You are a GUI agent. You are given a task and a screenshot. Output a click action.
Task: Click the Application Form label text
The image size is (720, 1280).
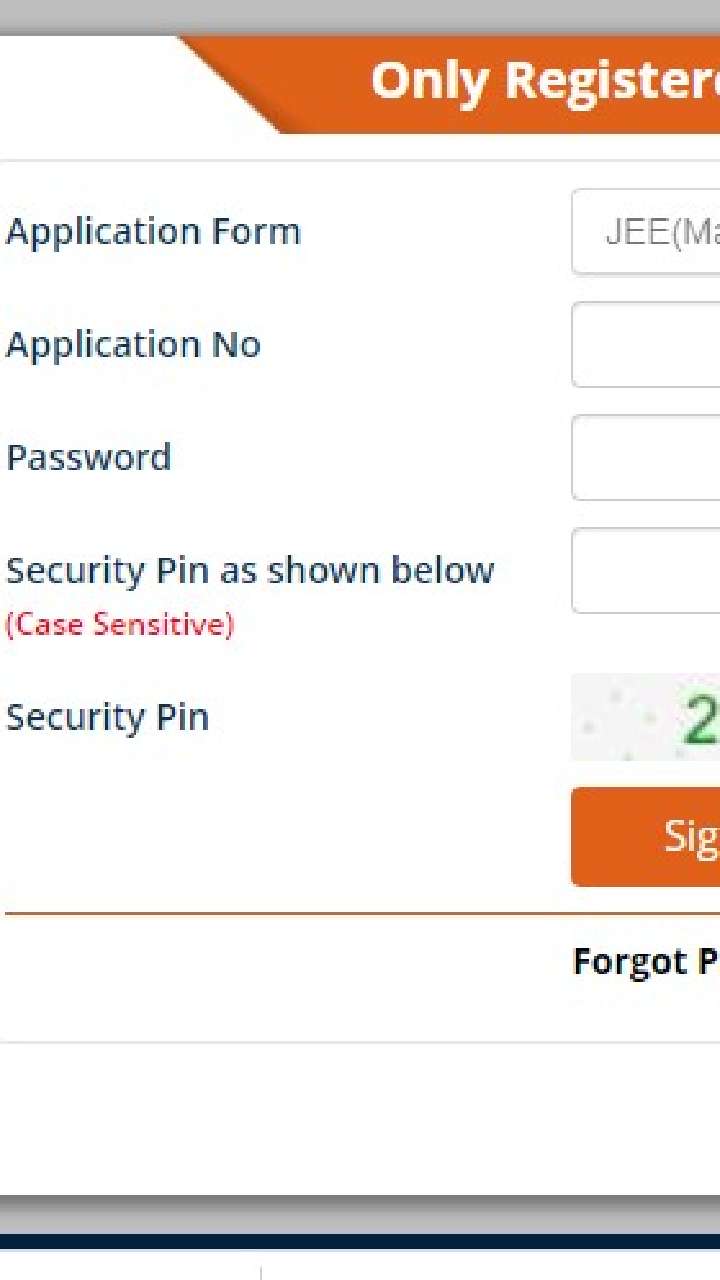tap(153, 232)
